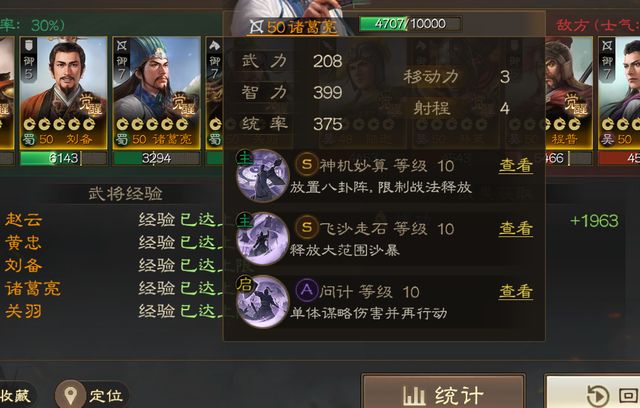This screenshot has height=408, width=640.
Task: Select the 程普 enemy portrait card
Action: coord(569,93)
